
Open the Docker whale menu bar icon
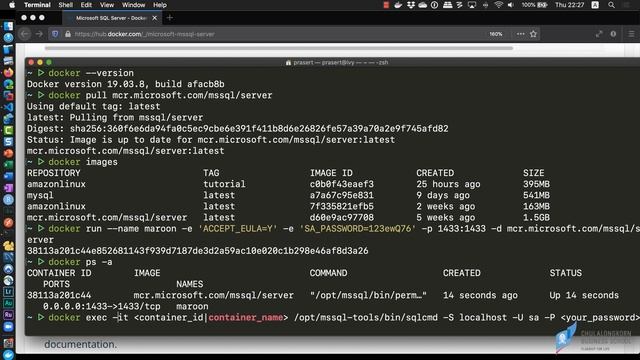coord(398,5)
